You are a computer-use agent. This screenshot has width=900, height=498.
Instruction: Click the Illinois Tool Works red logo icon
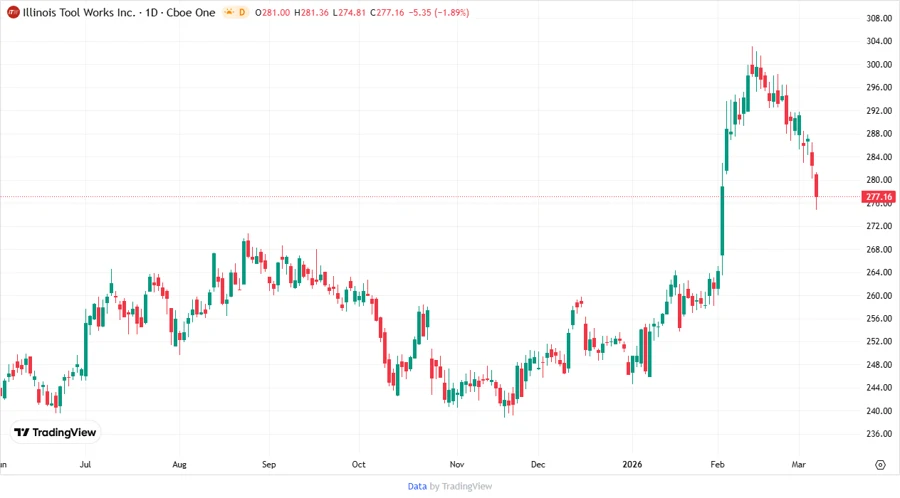tap(13, 12)
